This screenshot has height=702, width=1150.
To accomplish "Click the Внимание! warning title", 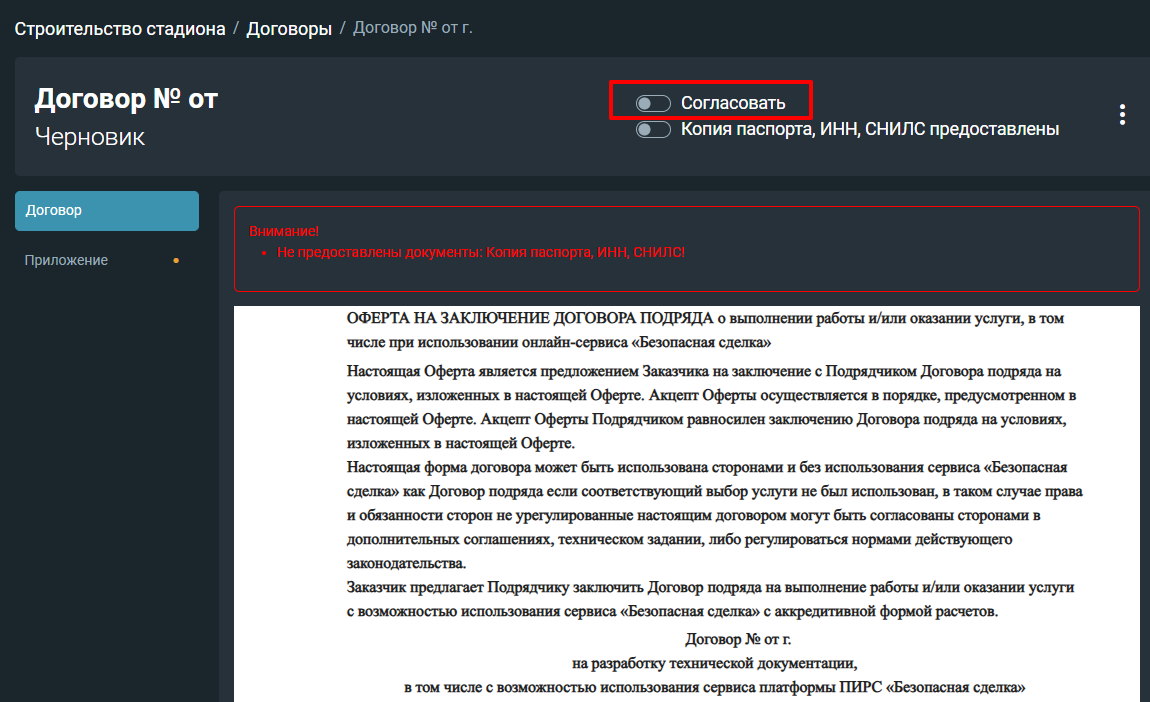I will (284, 231).
